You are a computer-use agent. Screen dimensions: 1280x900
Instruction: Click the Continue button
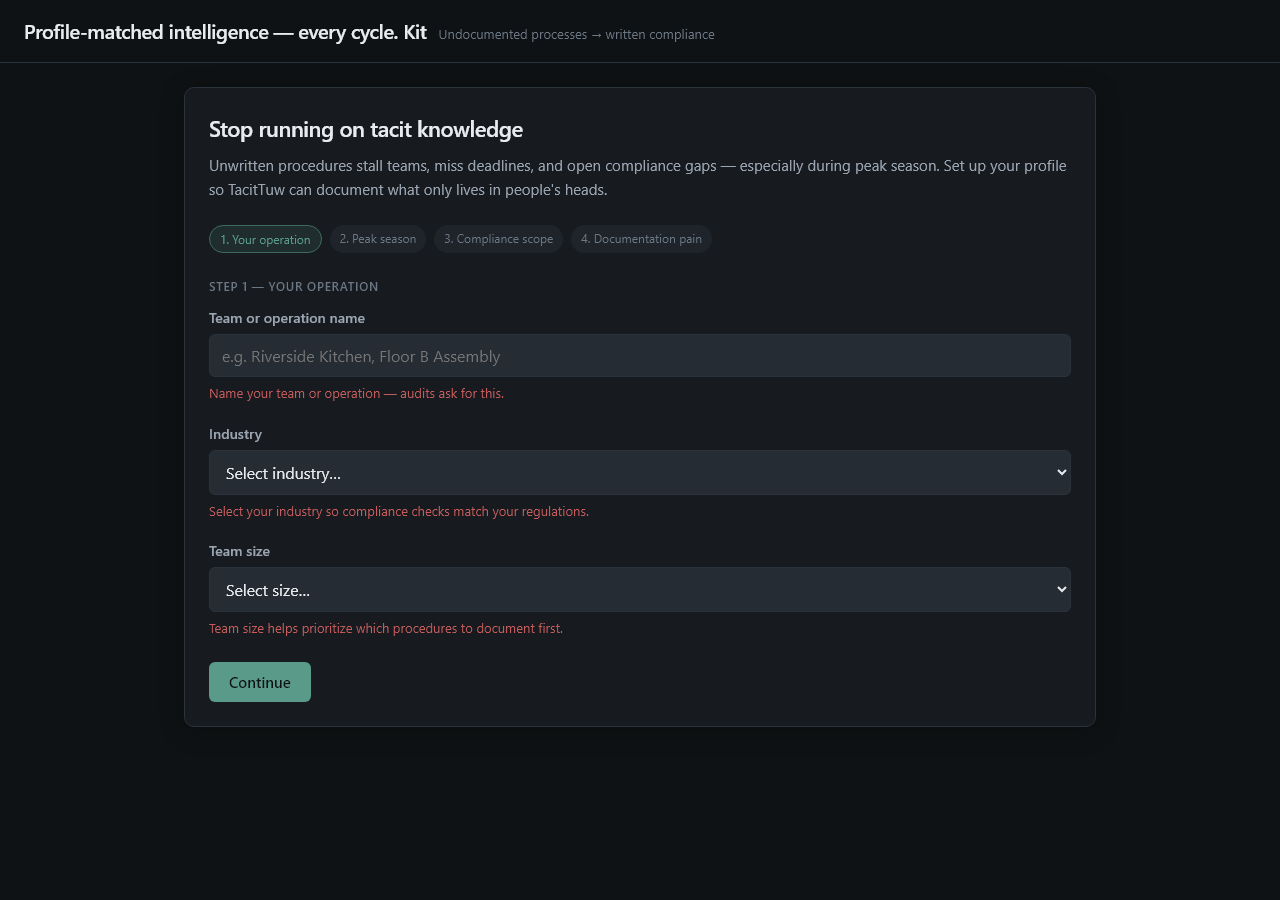coord(260,682)
